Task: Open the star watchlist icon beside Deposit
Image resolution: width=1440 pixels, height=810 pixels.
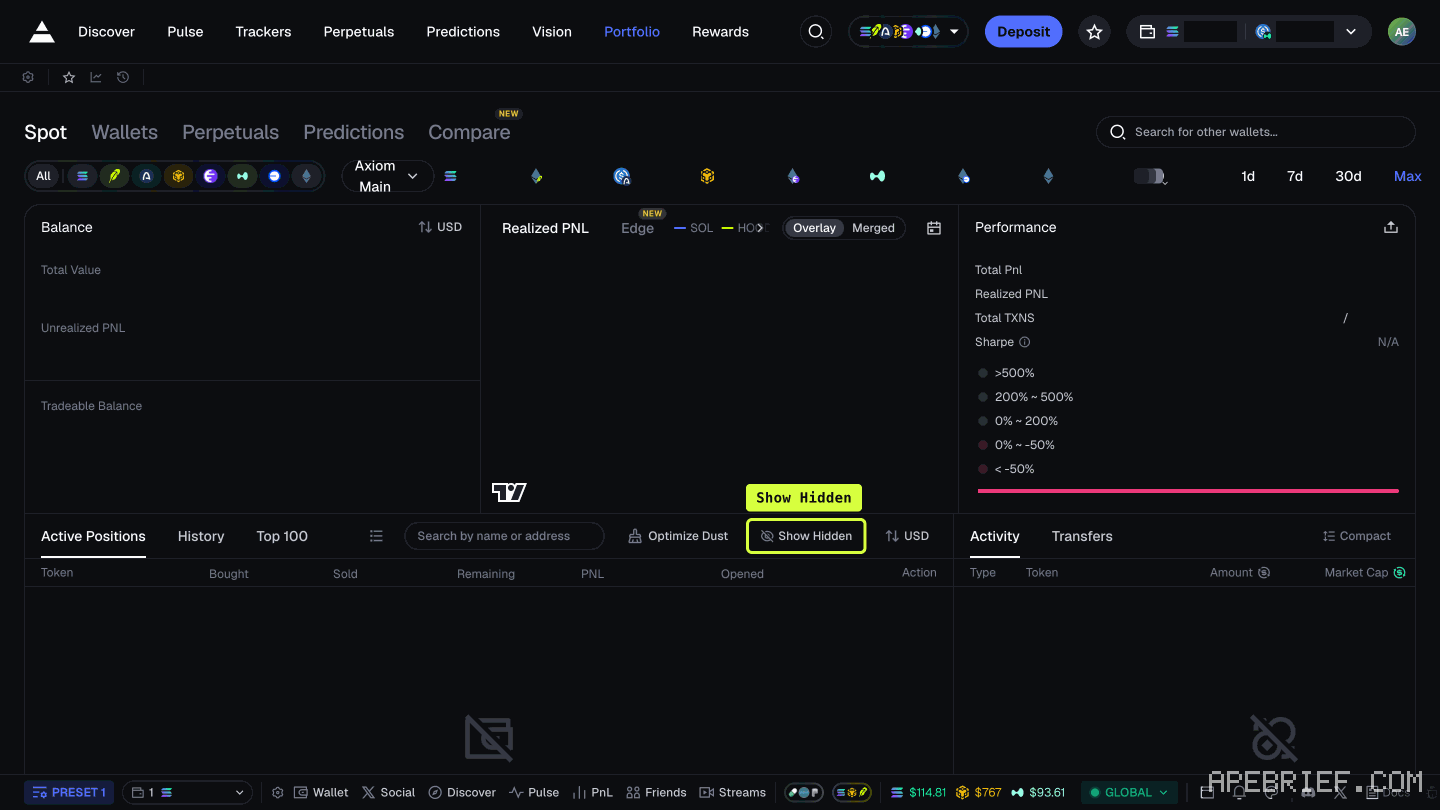Action: 1094,32
